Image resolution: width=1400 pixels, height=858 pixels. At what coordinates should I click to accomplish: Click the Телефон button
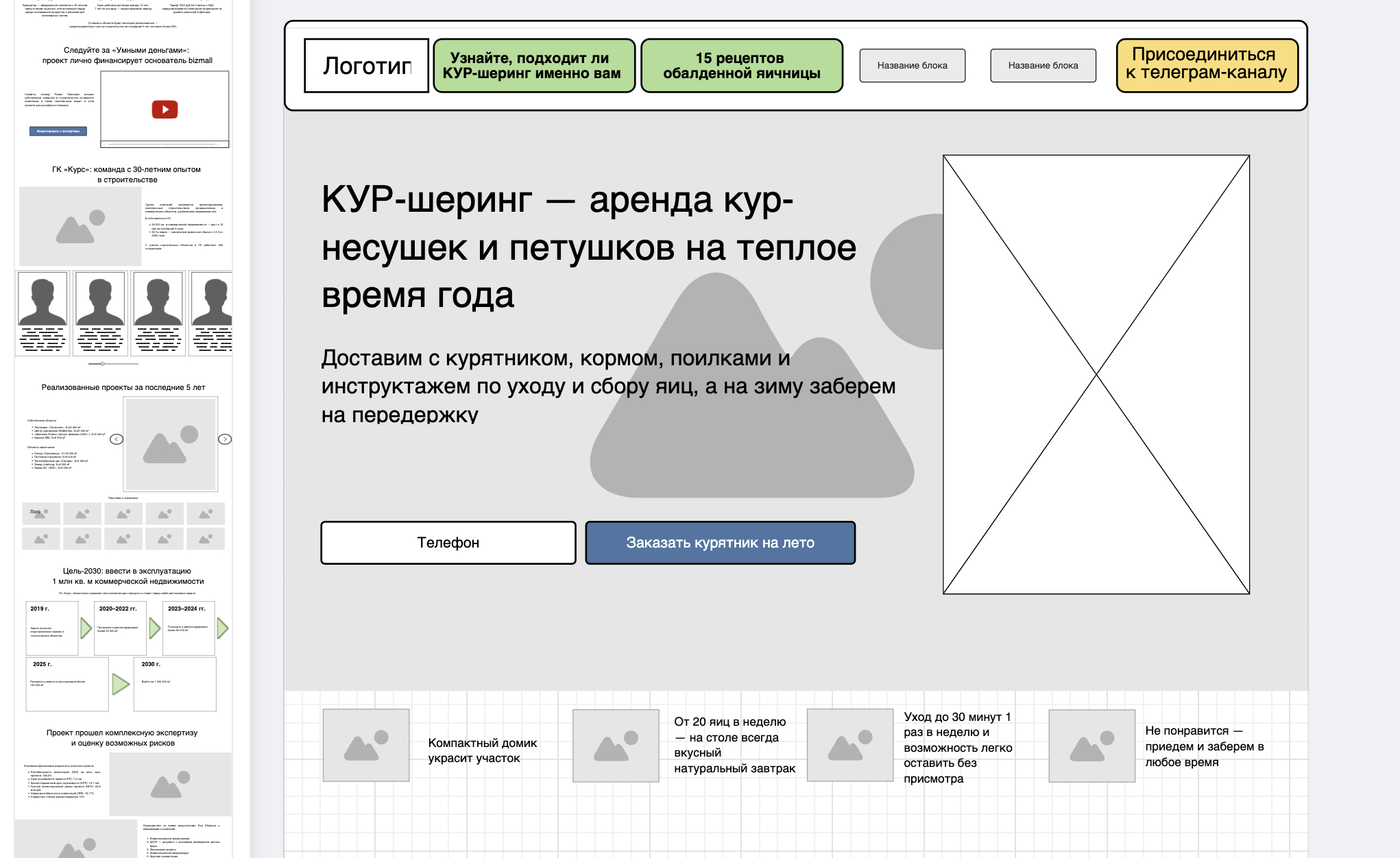[x=448, y=543]
